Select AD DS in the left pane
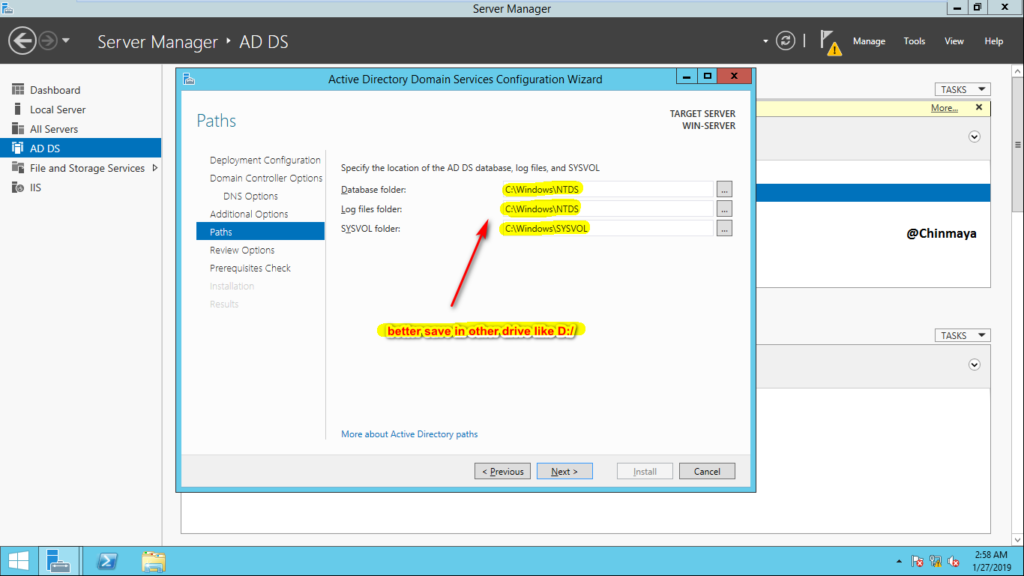 tap(80, 148)
